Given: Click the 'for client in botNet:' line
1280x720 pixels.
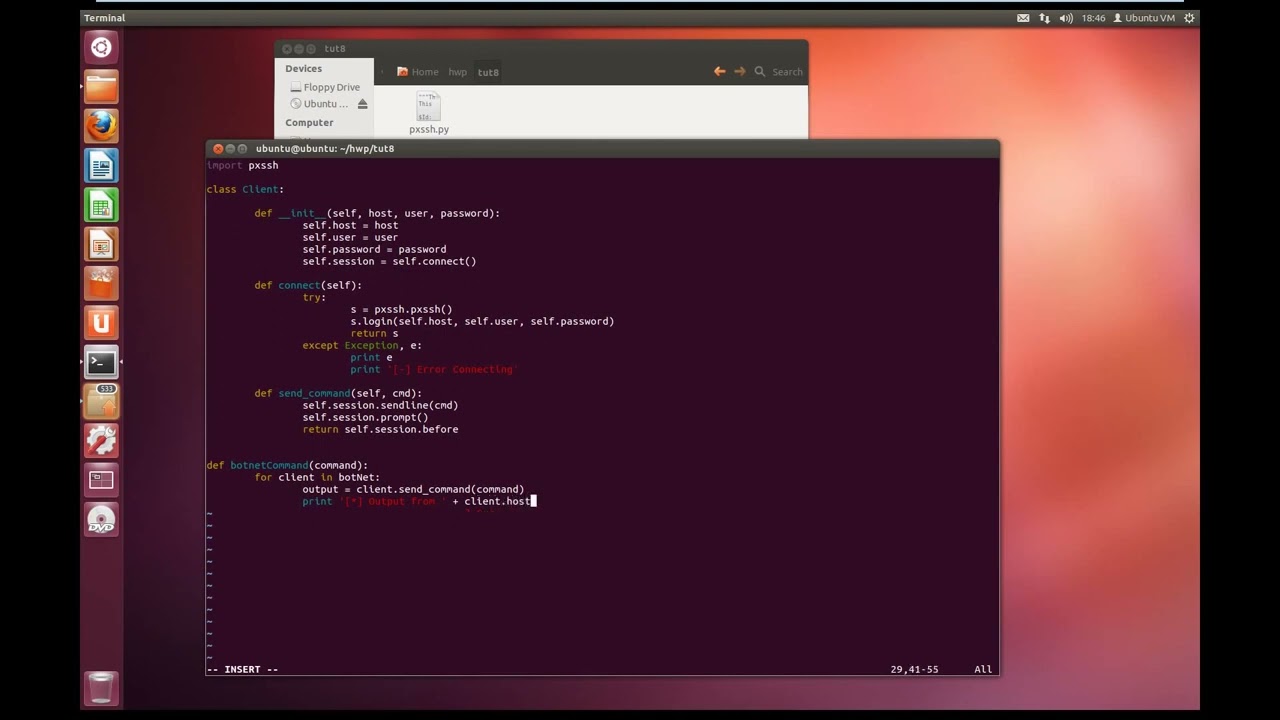Looking at the screenshot, I should tap(317, 477).
